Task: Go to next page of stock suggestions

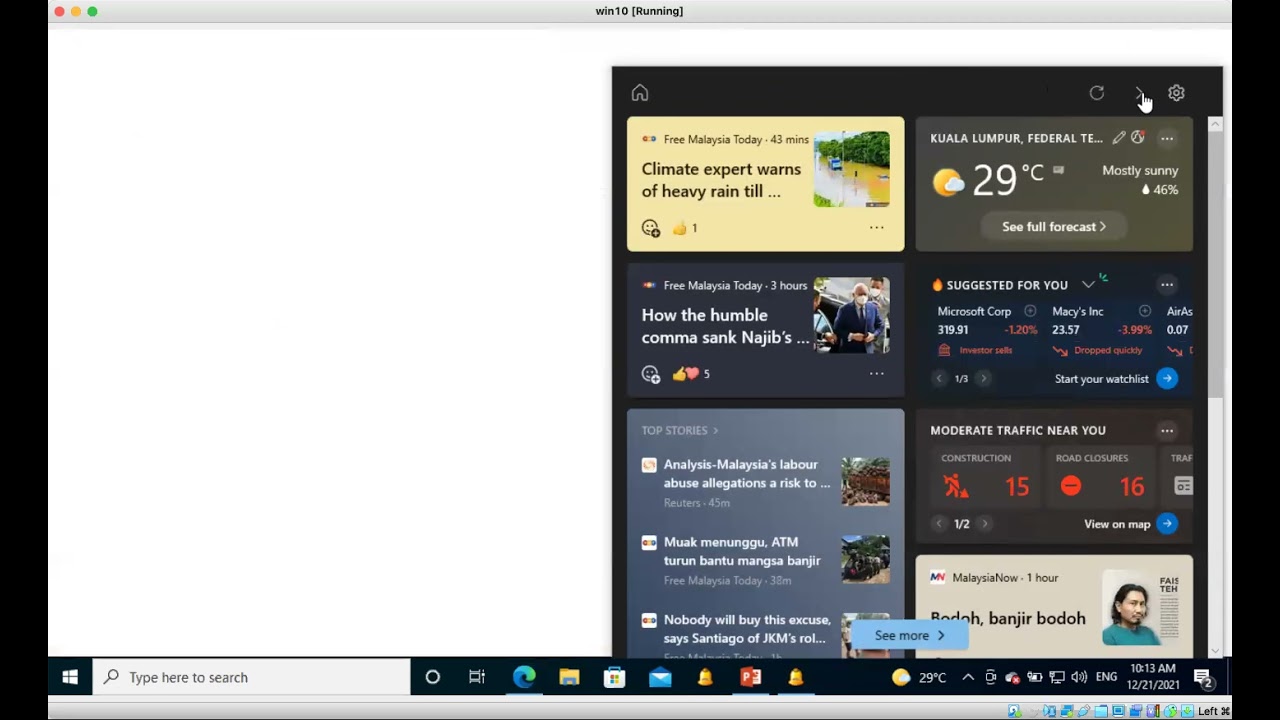Action: point(984,379)
